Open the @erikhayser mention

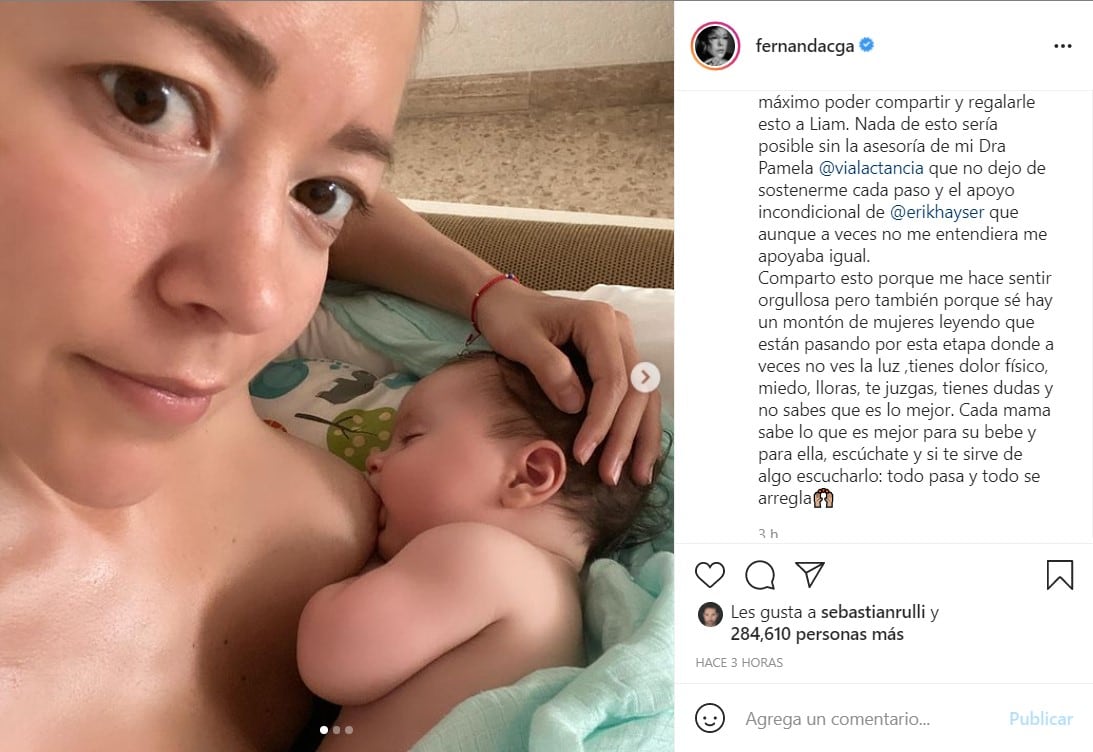tap(937, 212)
